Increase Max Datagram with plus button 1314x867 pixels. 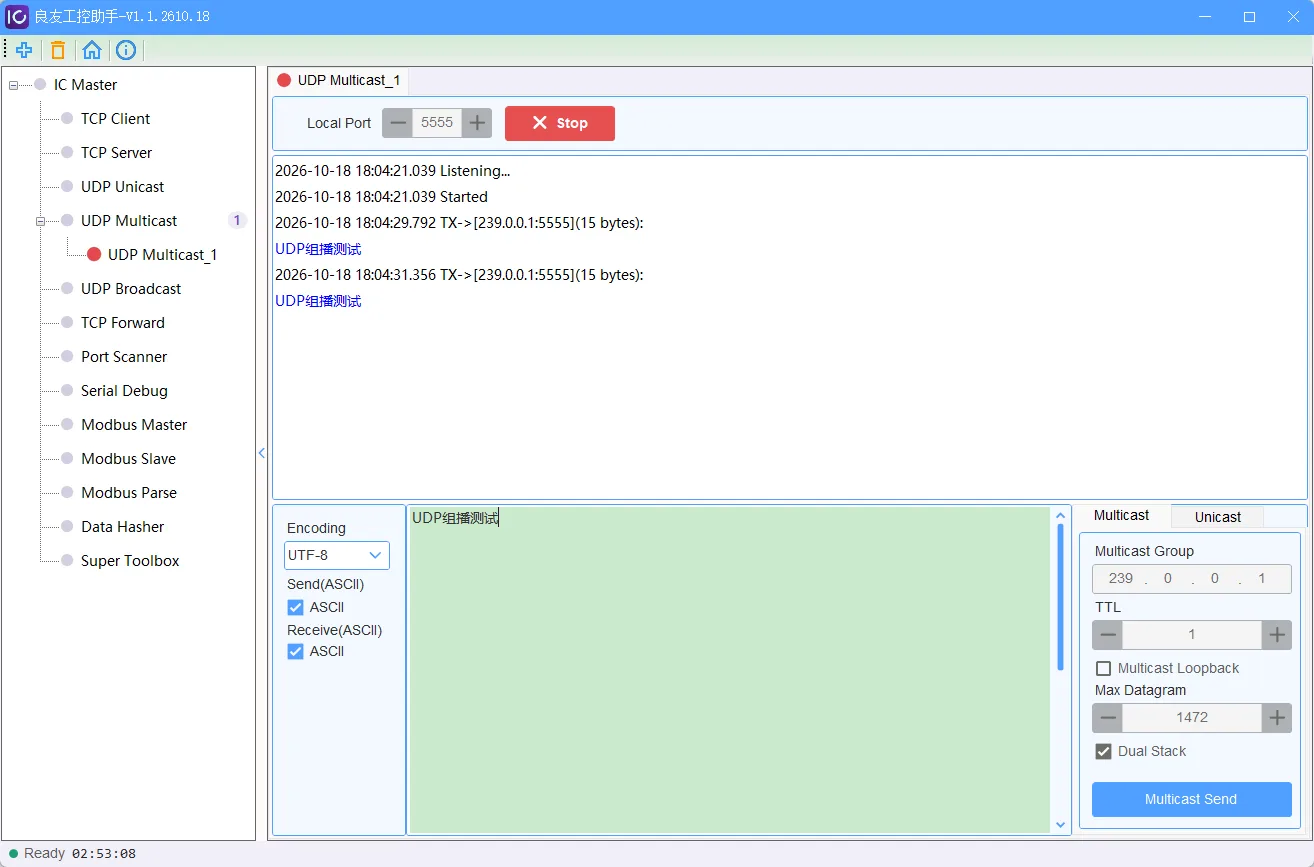pos(1277,718)
